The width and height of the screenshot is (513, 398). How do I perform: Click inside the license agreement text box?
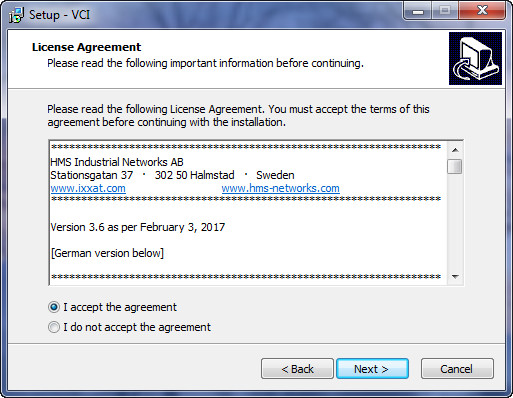[248, 213]
